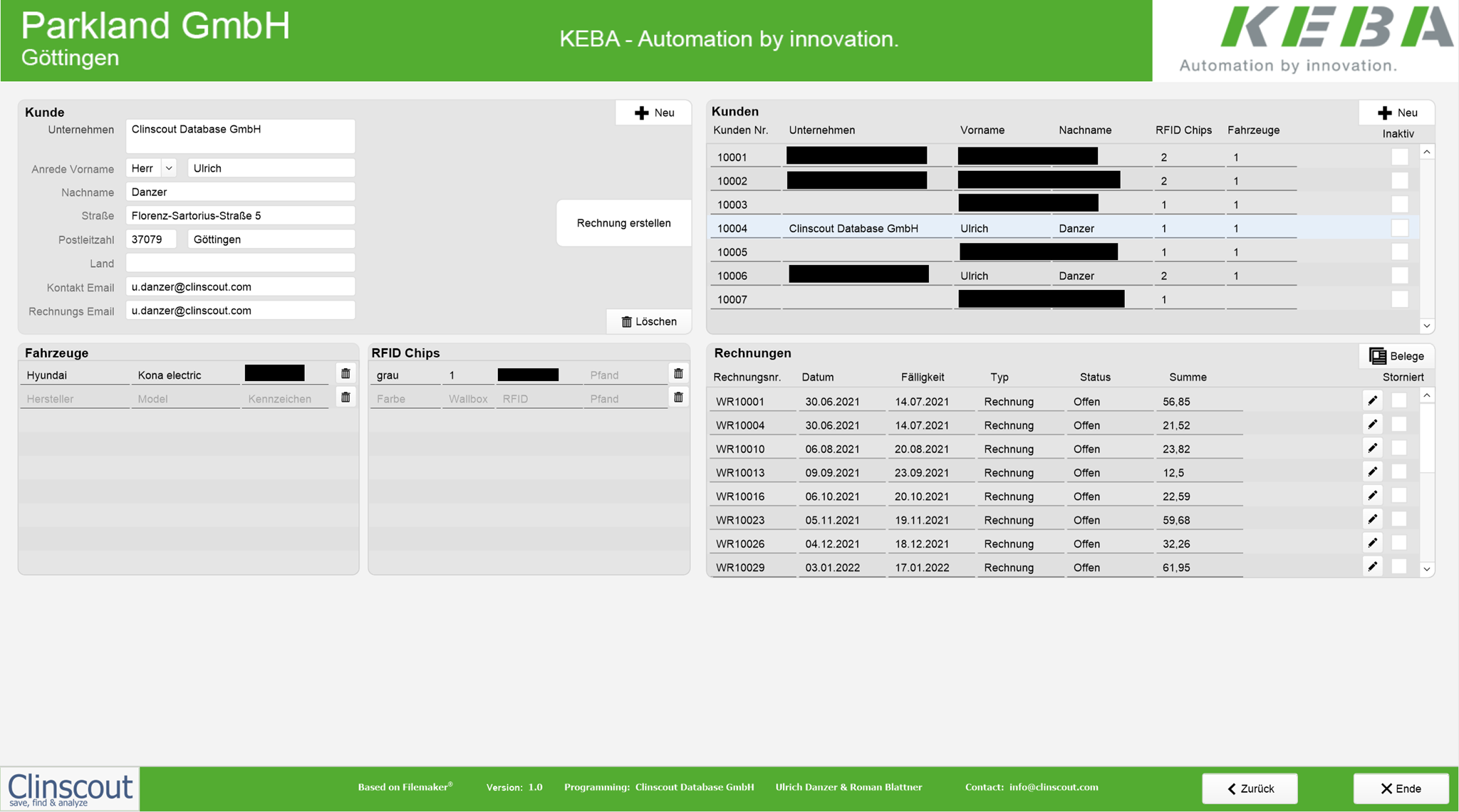This screenshot has width=1459, height=812.
Task: Edit invoice WR10004 via pencil icon
Action: click(1372, 425)
